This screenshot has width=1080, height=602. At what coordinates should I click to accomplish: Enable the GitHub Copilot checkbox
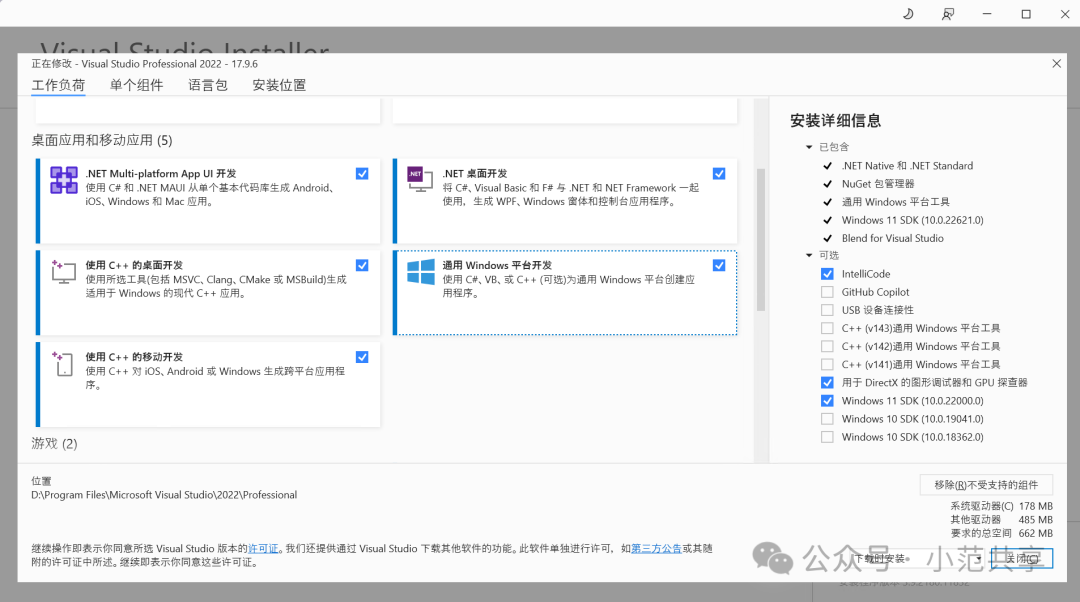tap(827, 291)
